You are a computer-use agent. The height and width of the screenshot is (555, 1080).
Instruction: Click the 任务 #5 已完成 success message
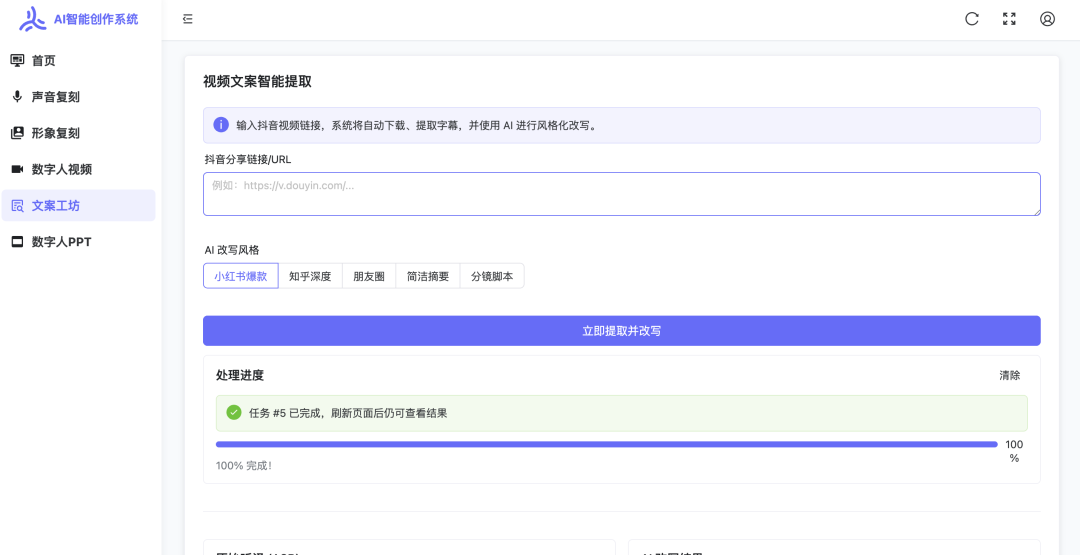[348, 413]
